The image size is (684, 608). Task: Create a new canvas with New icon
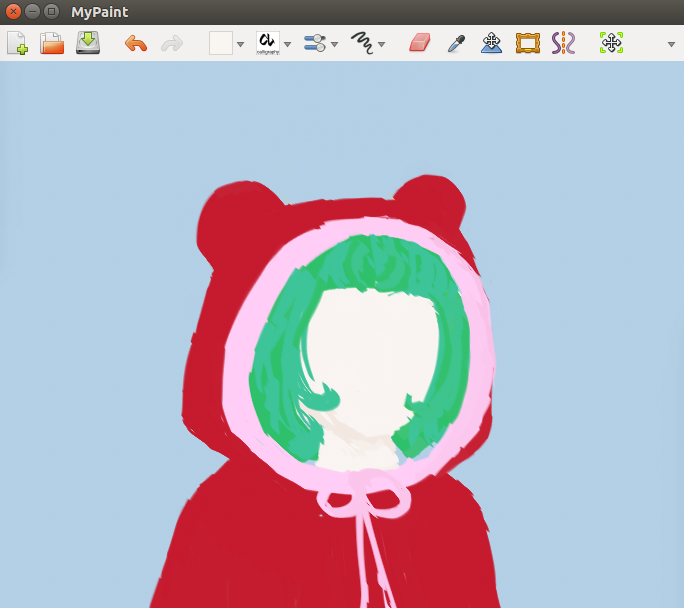click(18, 43)
